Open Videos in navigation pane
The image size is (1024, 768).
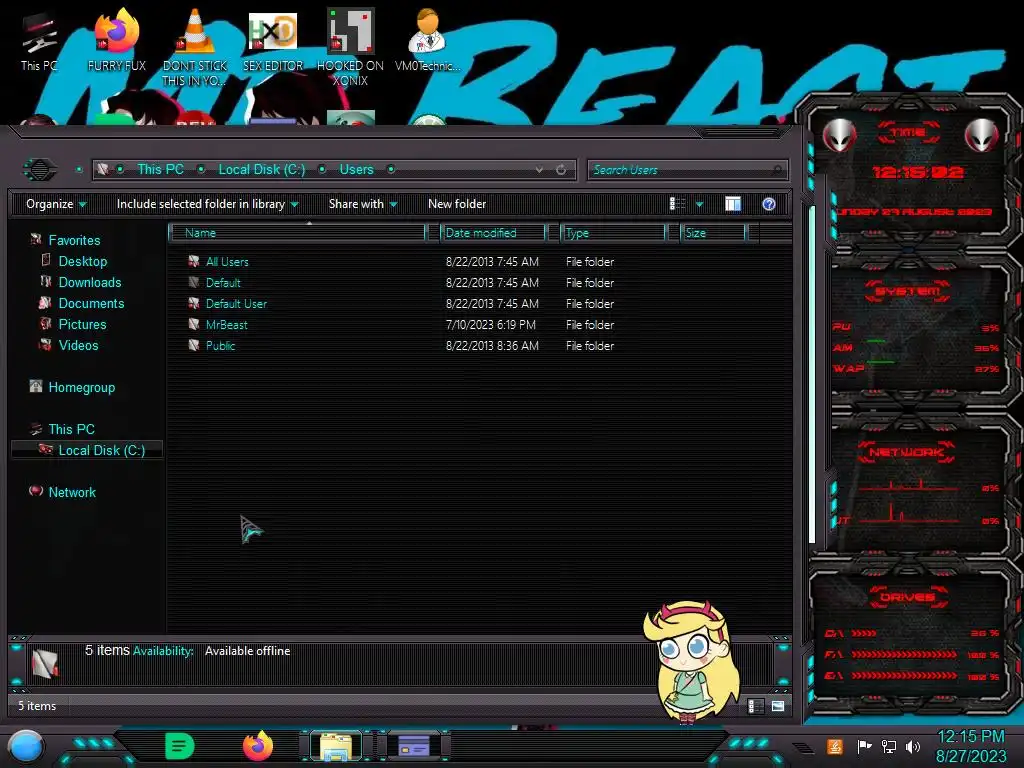coord(78,345)
